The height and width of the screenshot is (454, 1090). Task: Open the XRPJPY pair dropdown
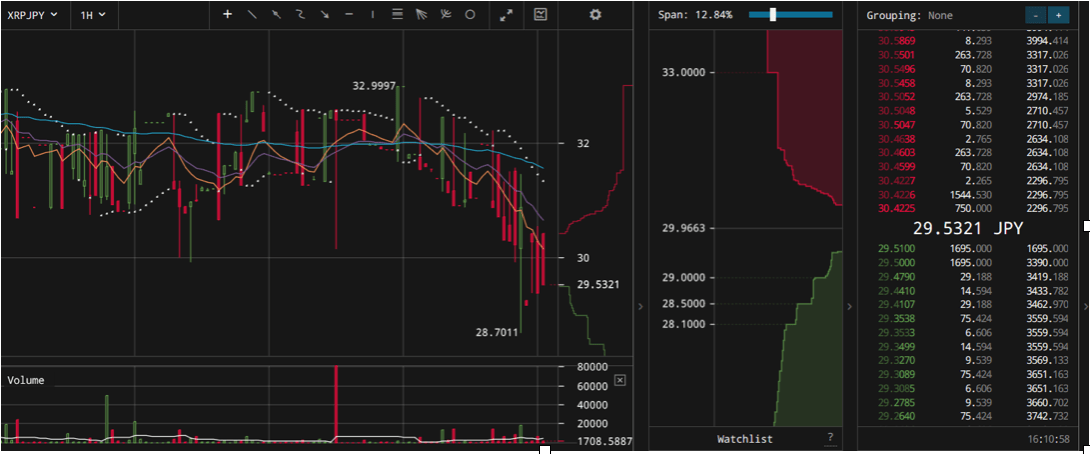[32, 15]
